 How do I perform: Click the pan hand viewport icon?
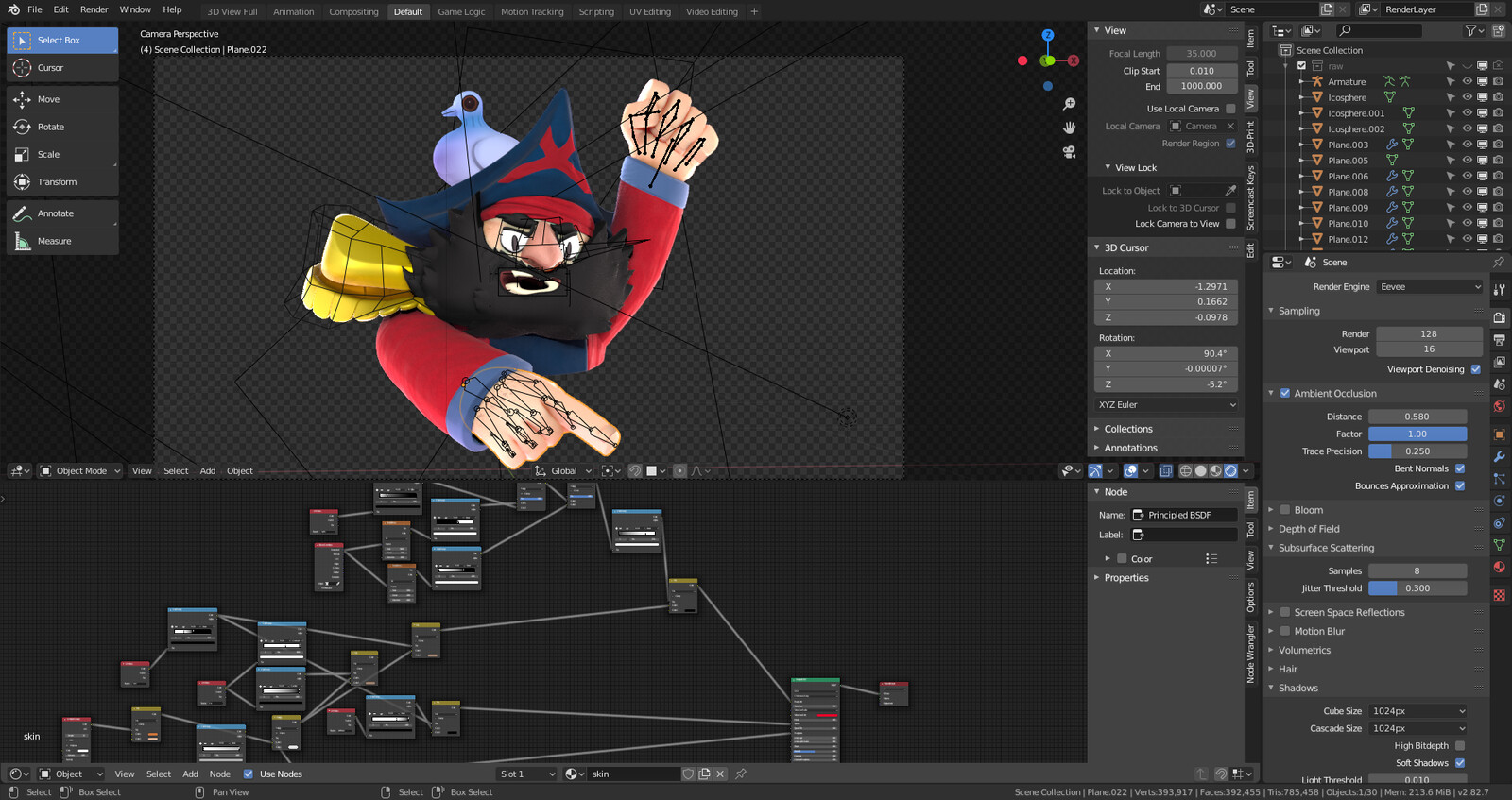(1069, 128)
